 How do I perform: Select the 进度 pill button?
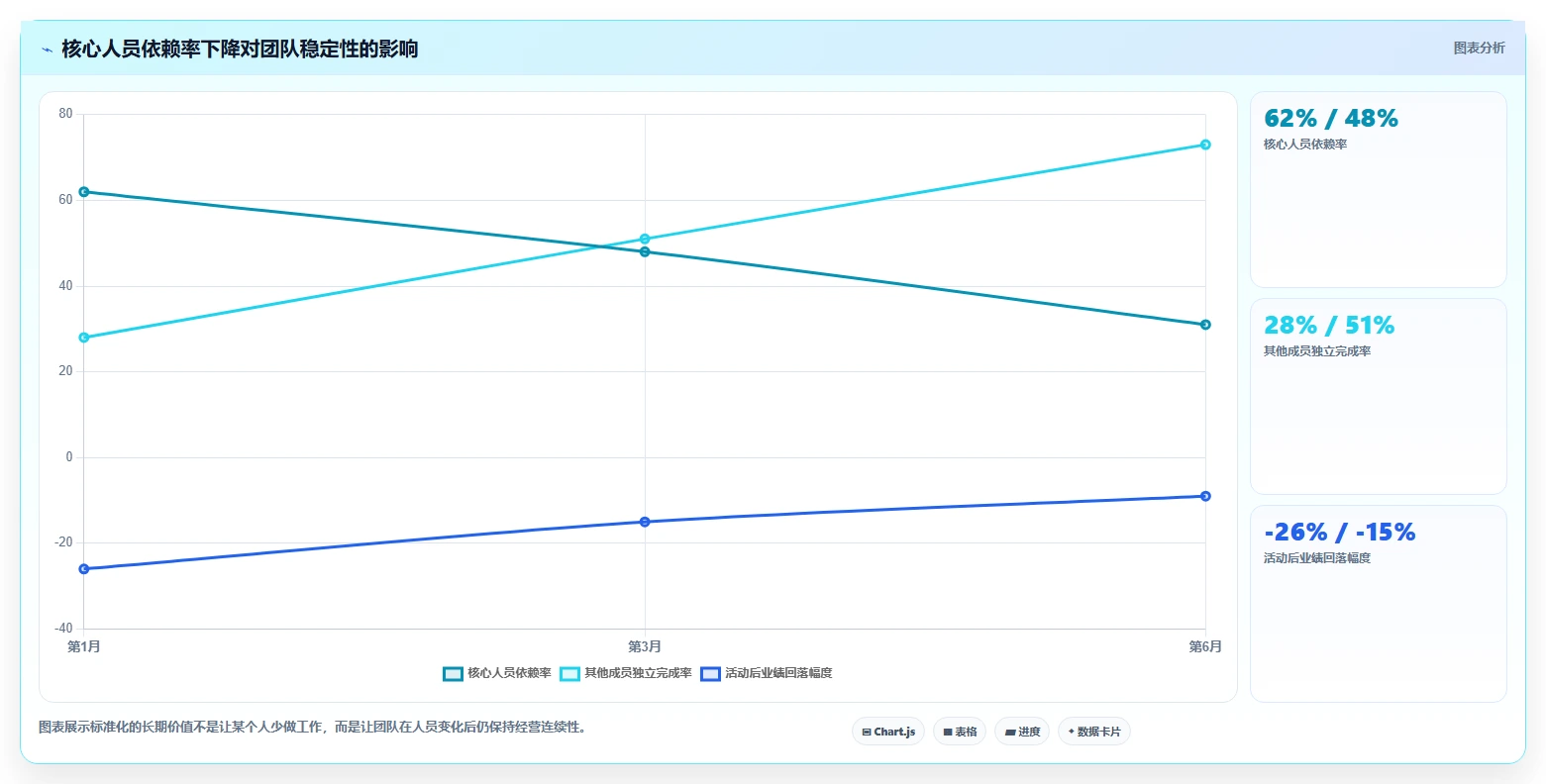tap(1022, 732)
